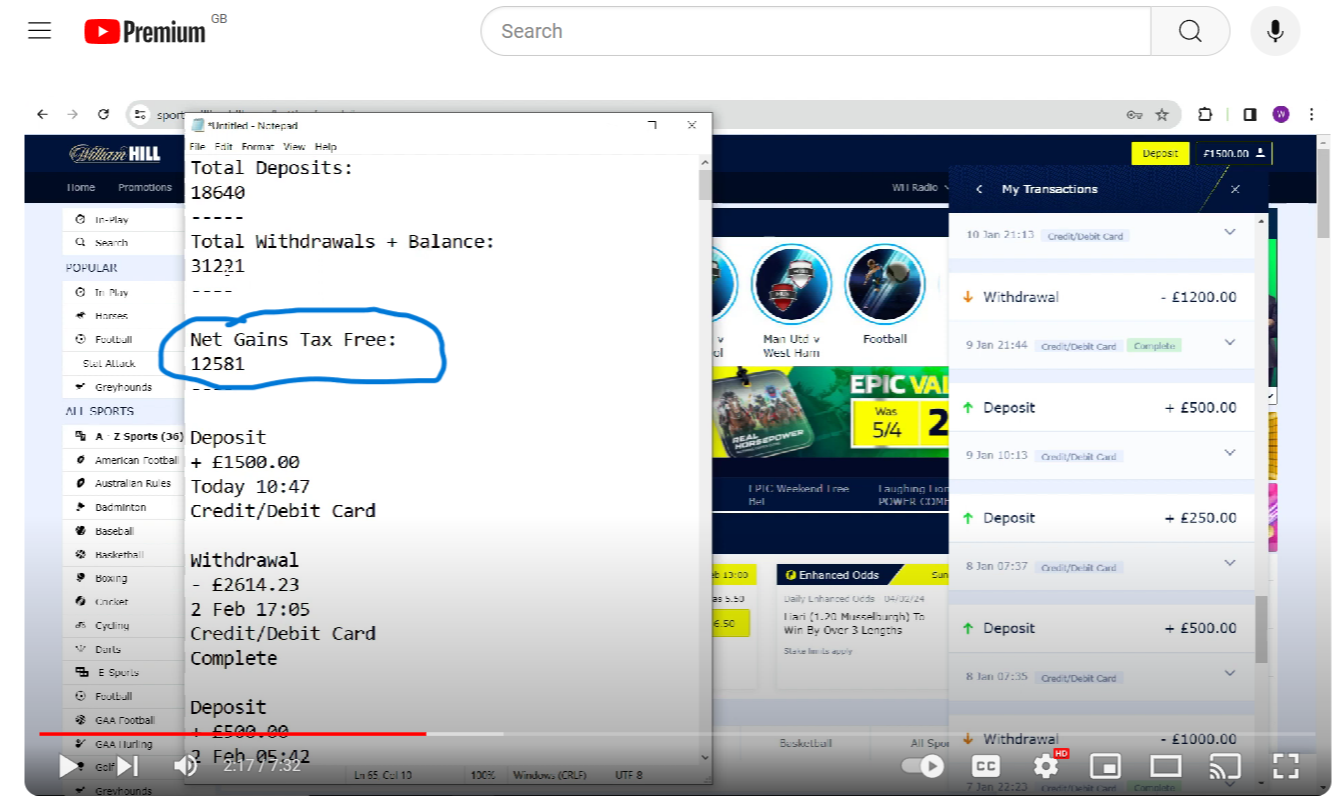This screenshot has width=1339, height=798.
Task: Select Badminton in sidebar
Action: tap(120, 507)
